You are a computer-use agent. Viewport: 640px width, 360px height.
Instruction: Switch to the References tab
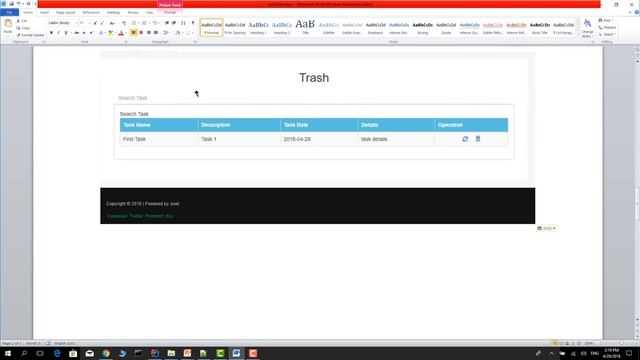[x=91, y=12]
